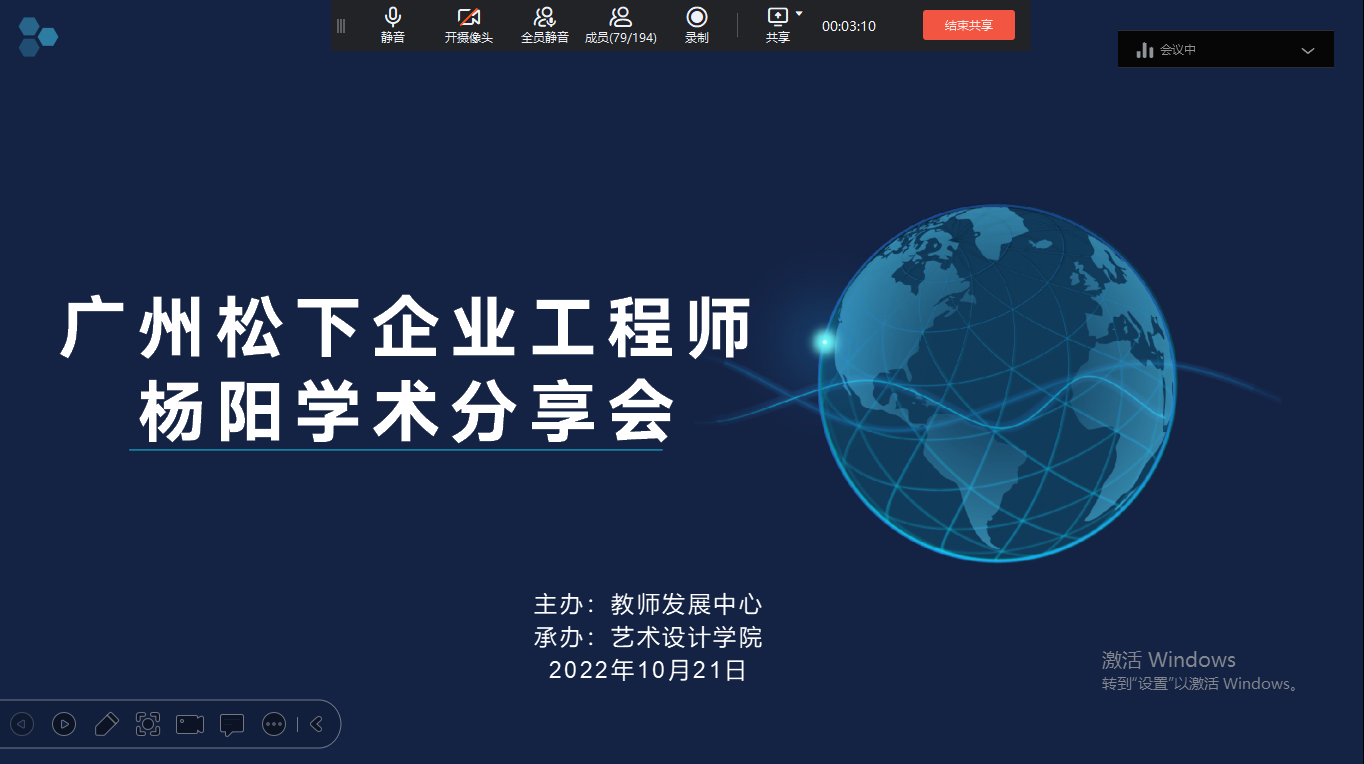Screen dimensions: 1364x764
Task: Open the members list (成员)
Action: pos(620,25)
